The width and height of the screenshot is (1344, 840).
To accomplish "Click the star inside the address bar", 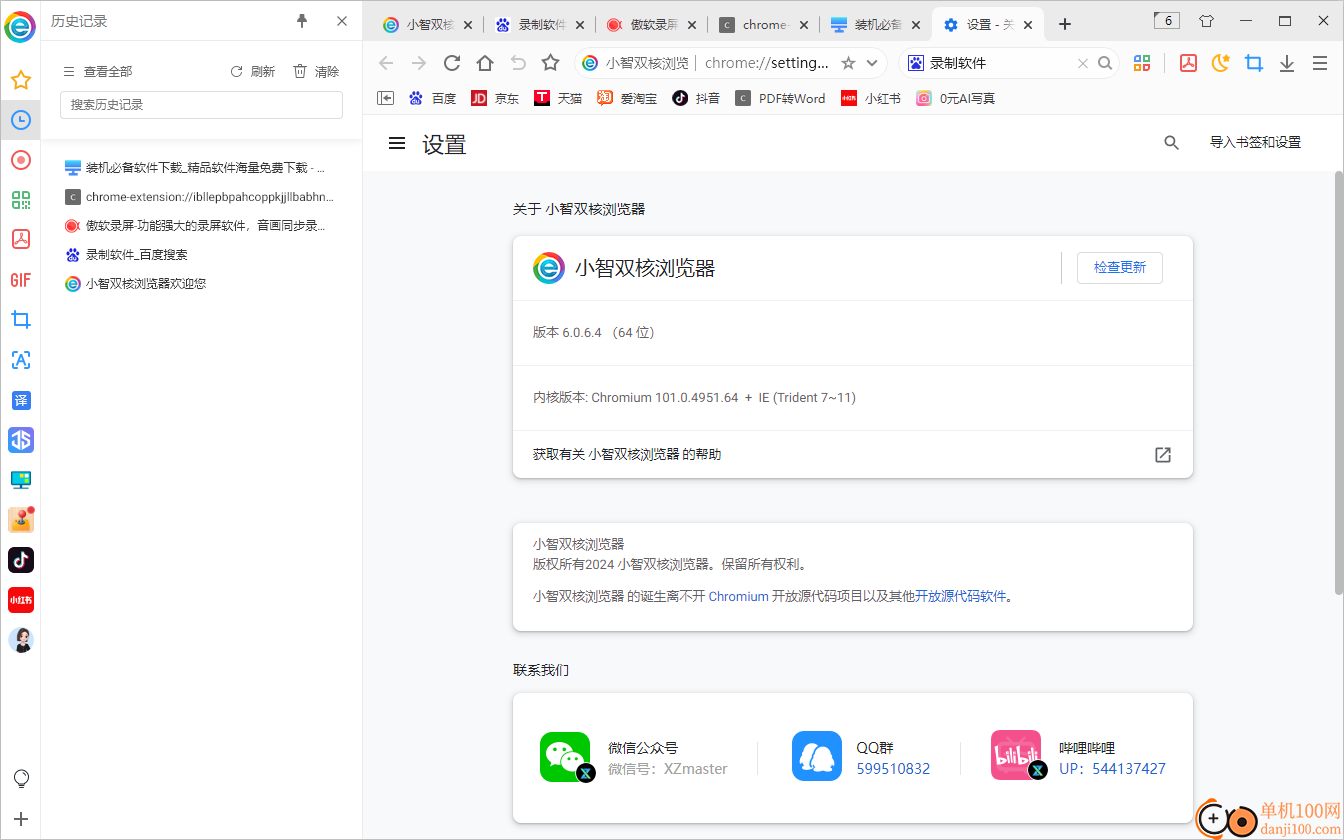I will click(x=848, y=63).
